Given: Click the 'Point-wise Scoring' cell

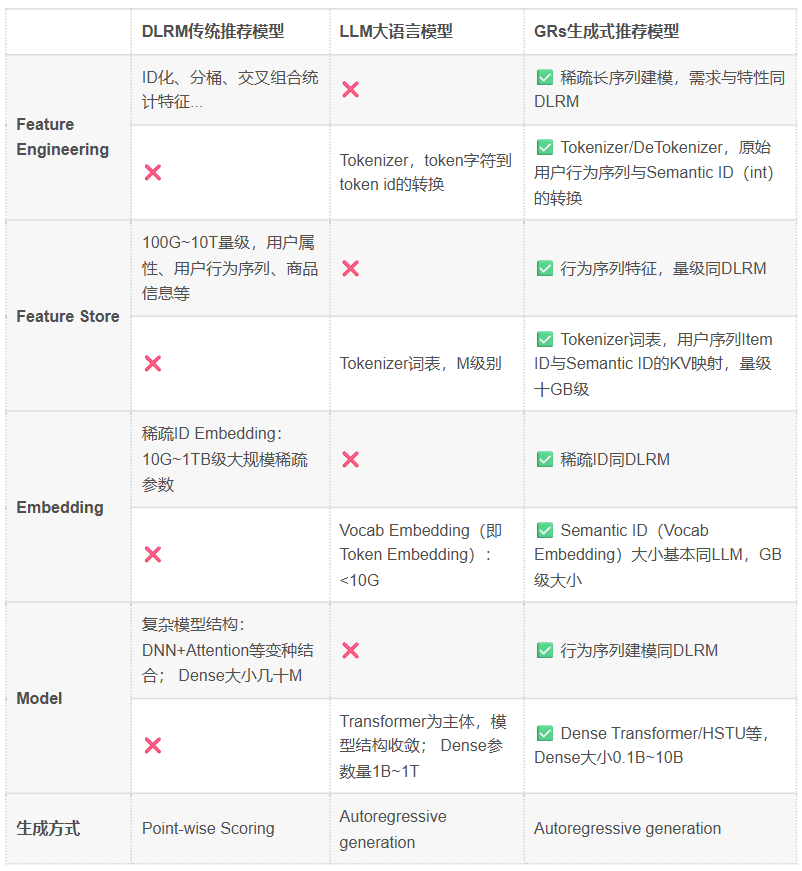Looking at the screenshot, I should click(x=208, y=828).
